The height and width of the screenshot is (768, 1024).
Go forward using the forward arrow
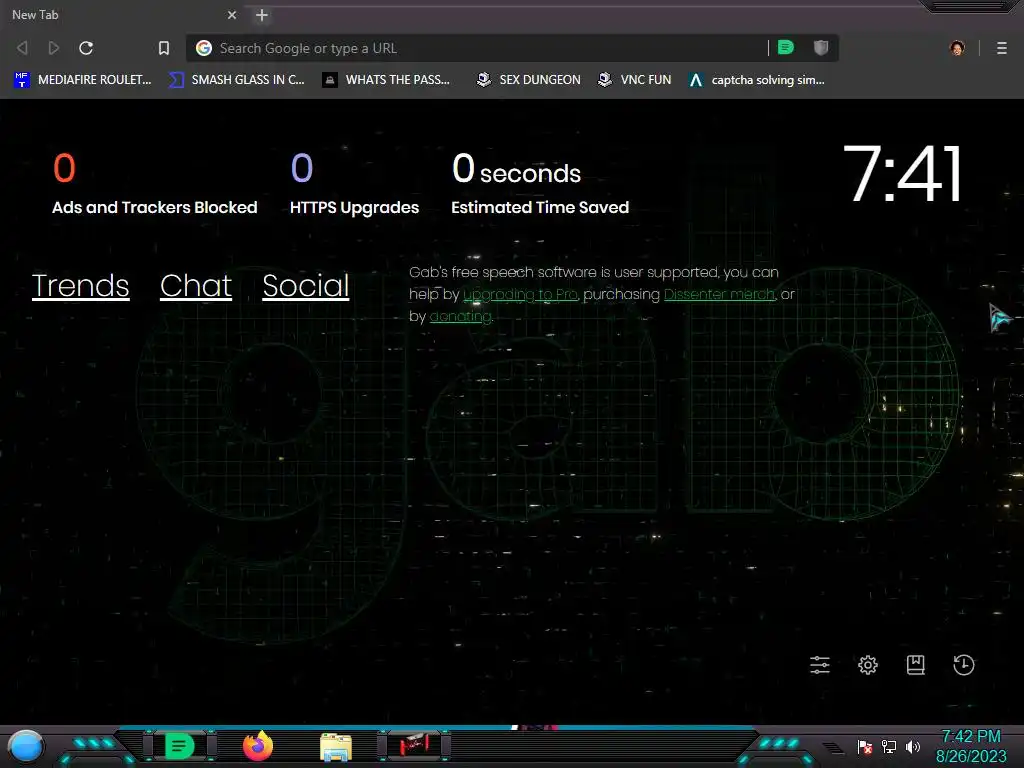click(54, 48)
